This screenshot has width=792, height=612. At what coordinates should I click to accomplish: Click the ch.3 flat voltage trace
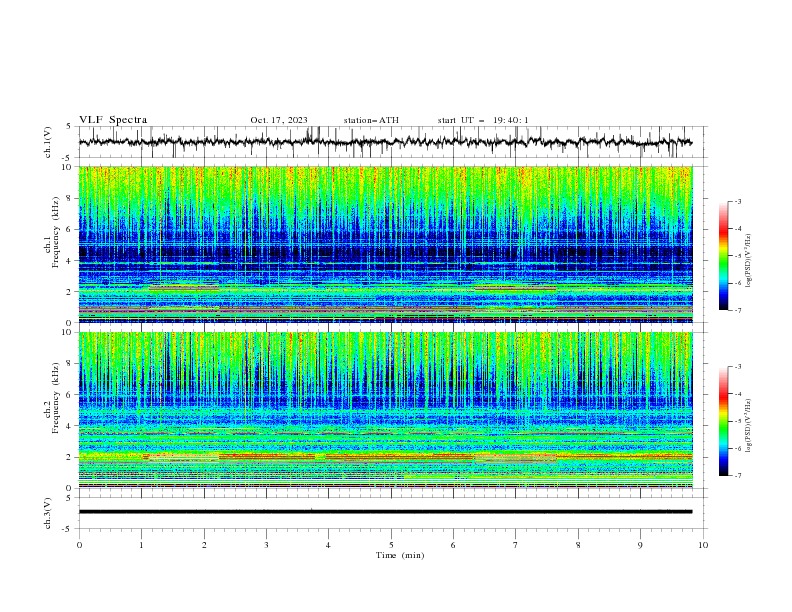pos(385,512)
